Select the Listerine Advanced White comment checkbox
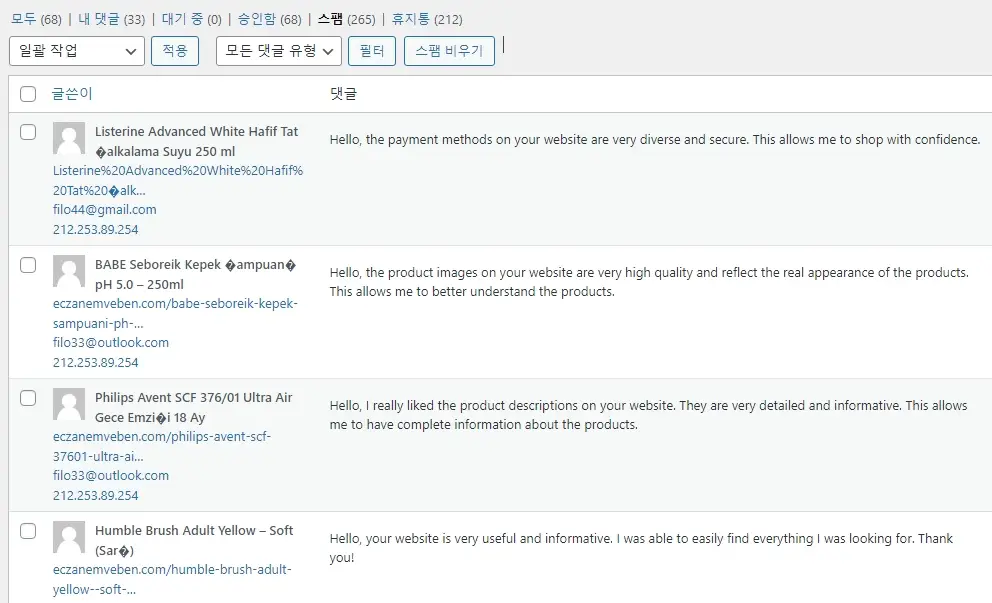The image size is (992, 603). click(28, 132)
